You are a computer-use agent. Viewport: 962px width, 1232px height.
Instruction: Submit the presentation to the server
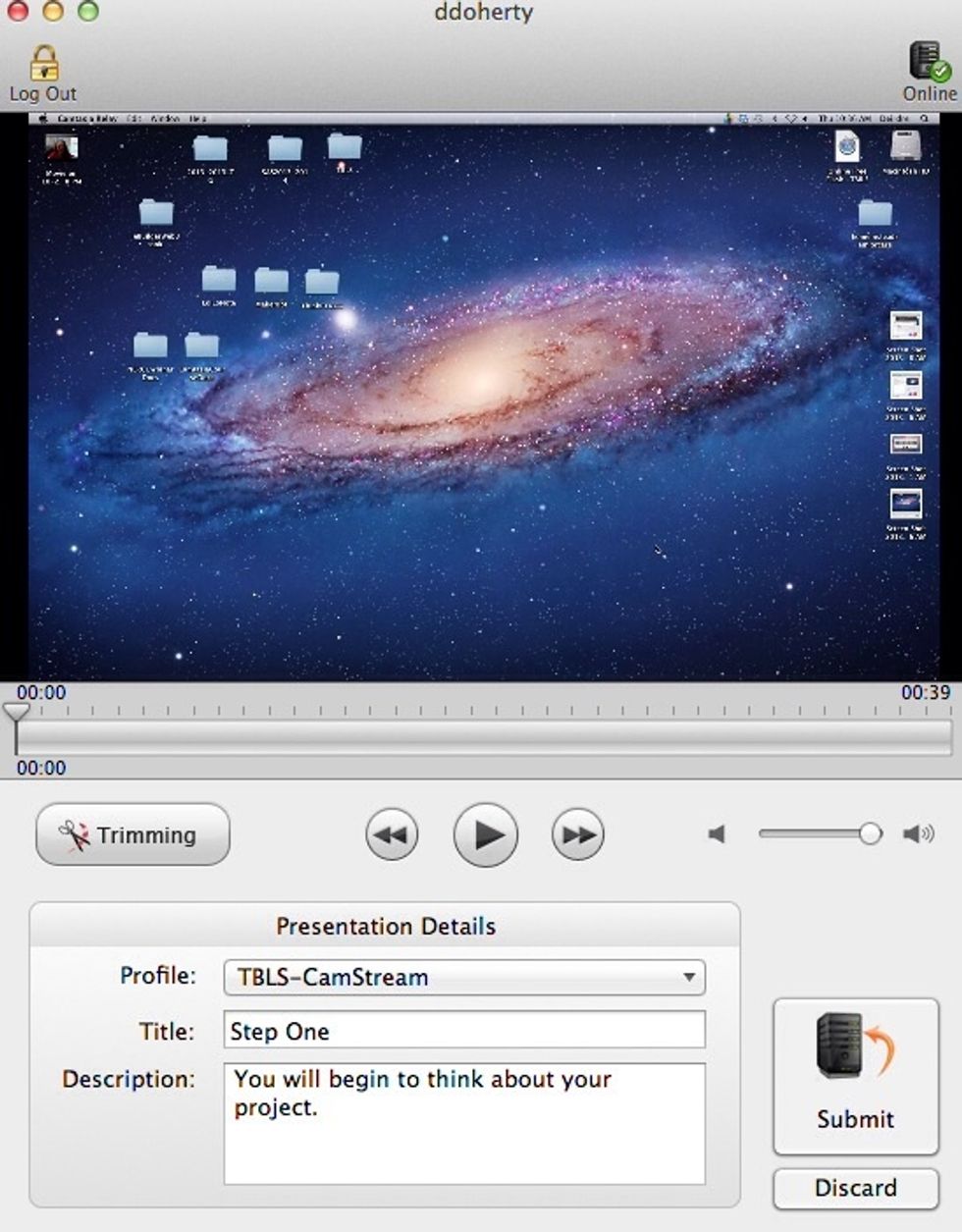click(855, 1076)
